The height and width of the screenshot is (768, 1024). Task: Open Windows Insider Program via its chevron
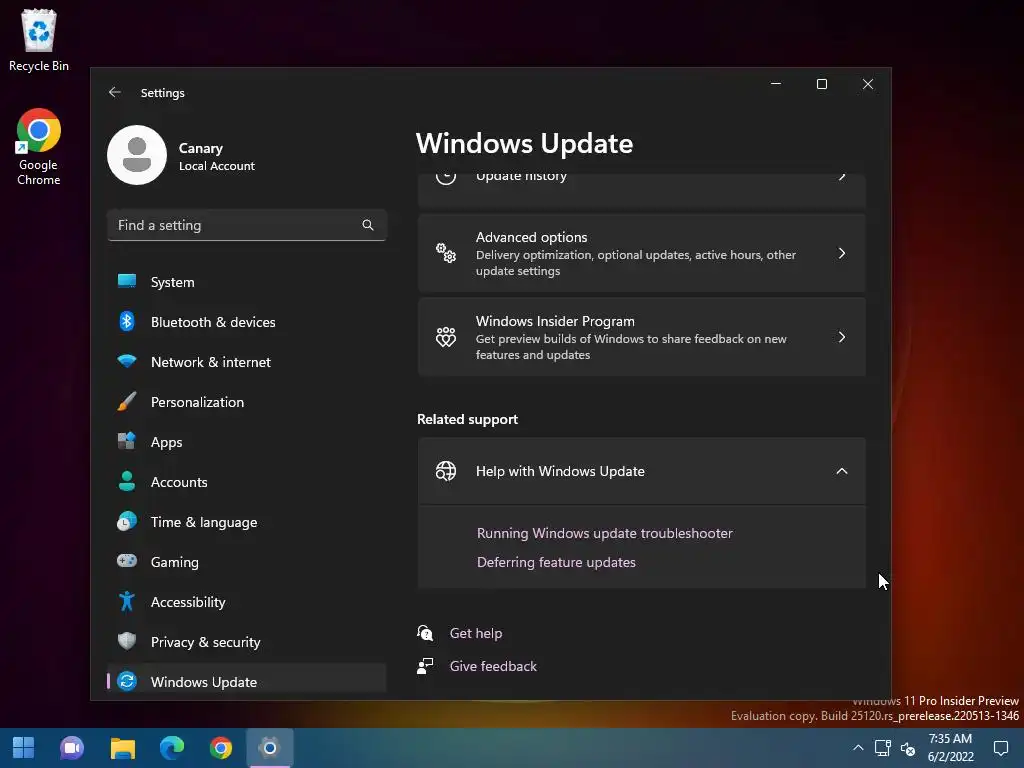point(842,337)
